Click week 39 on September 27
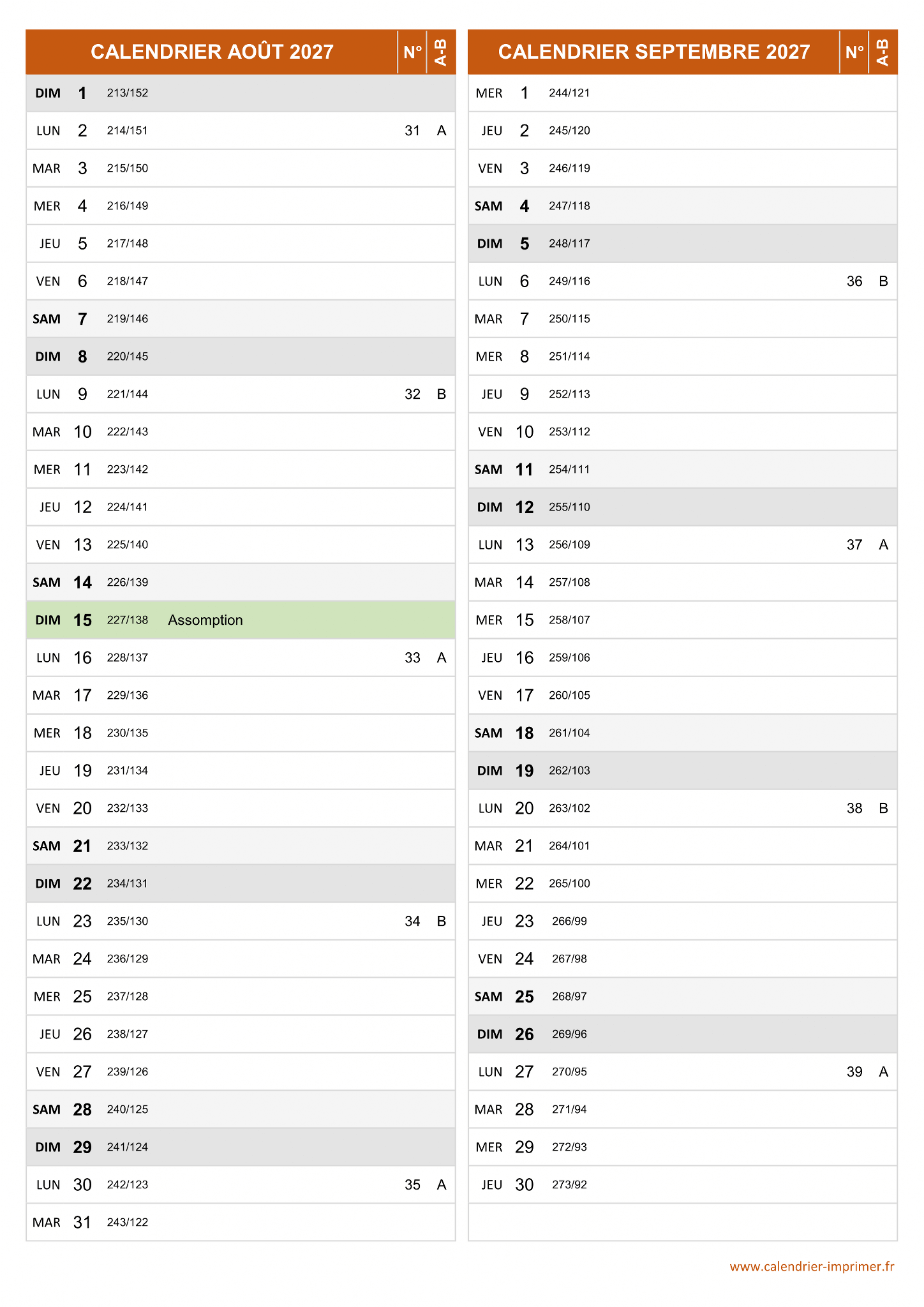Image resolution: width=924 pixels, height=1307 pixels. click(854, 1072)
